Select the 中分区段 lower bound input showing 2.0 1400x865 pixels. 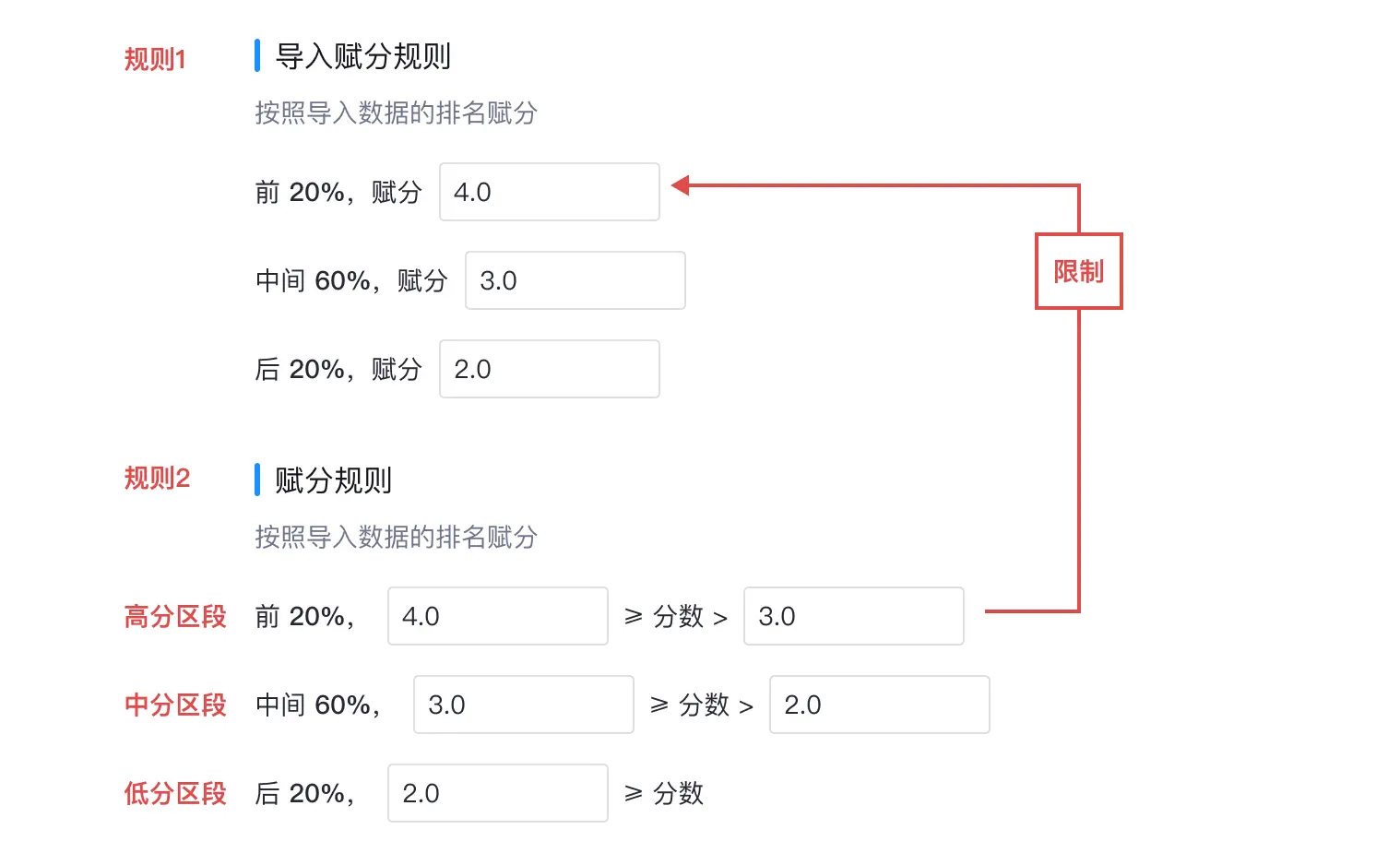880,705
